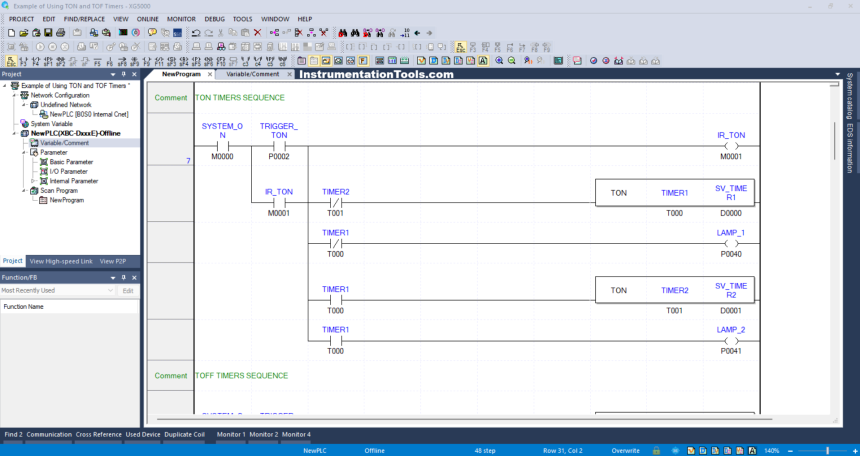Expand the Internal Parameter tree node
The height and width of the screenshot is (456, 860).
point(33,181)
